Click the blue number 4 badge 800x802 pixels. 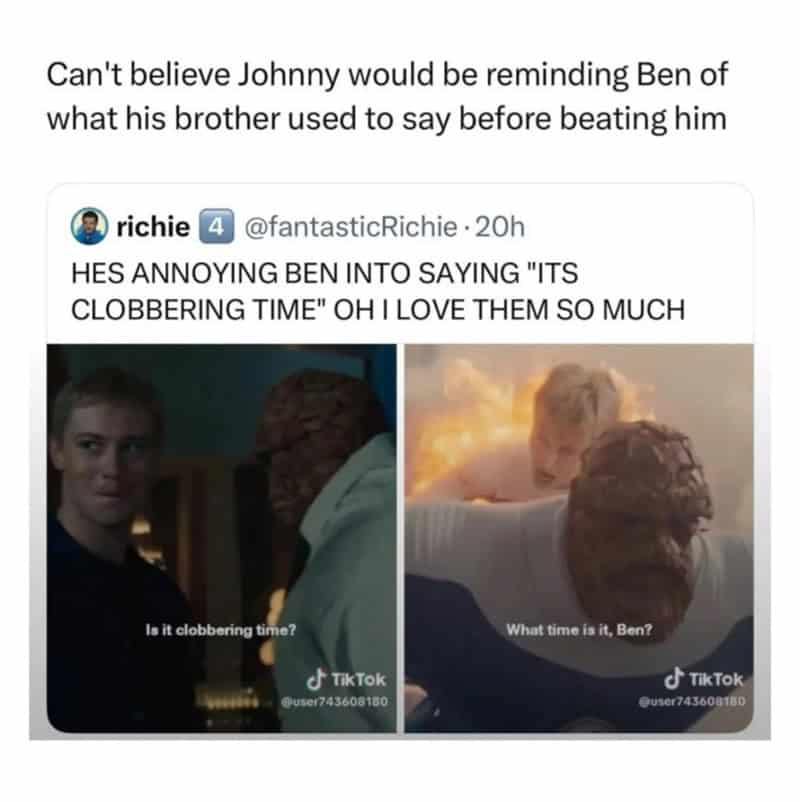(215, 227)
